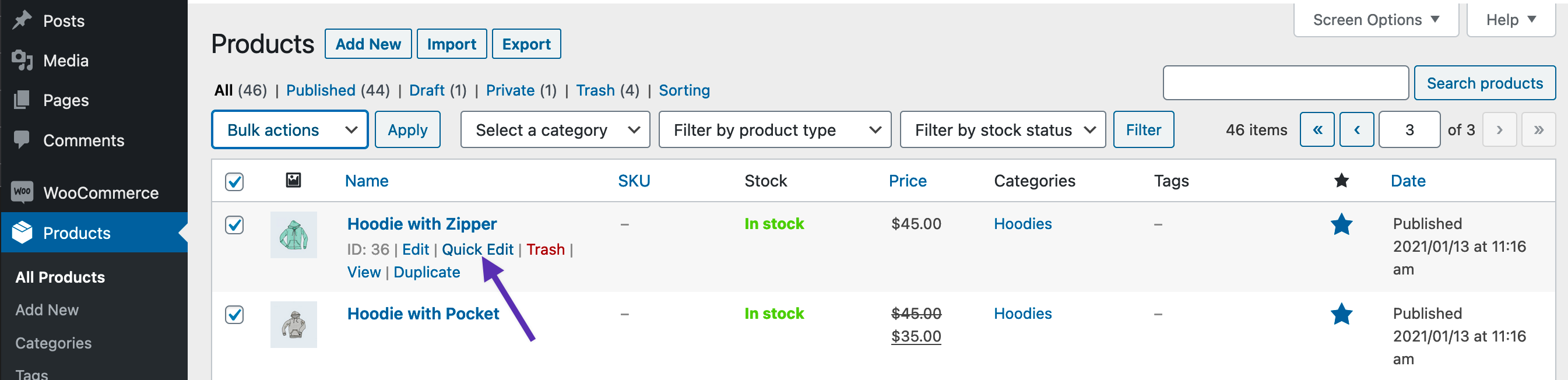
Task: Open the Bulk actions dropdown
Action: [289, 129]
